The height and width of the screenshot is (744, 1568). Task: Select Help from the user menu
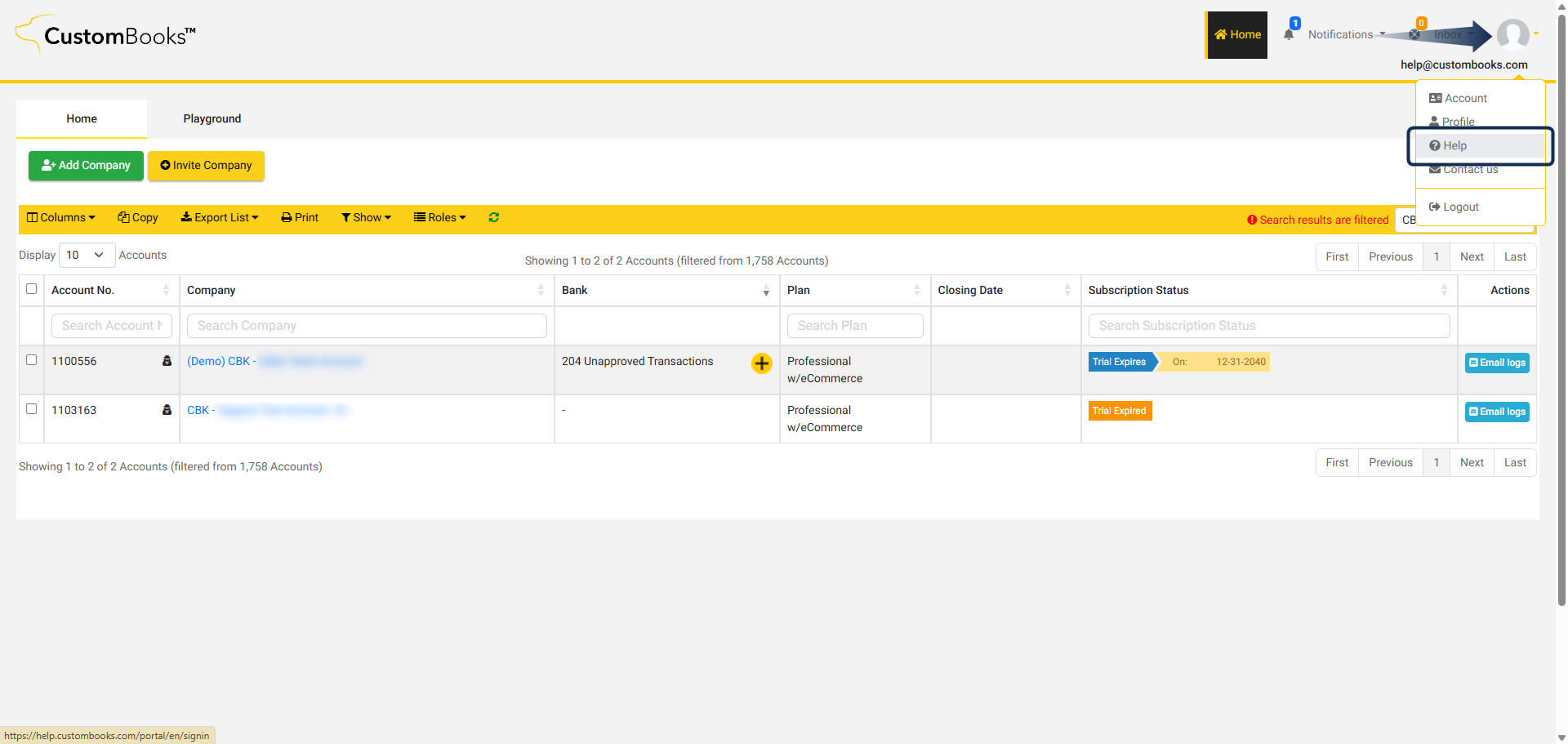(x=1454, y=145)
